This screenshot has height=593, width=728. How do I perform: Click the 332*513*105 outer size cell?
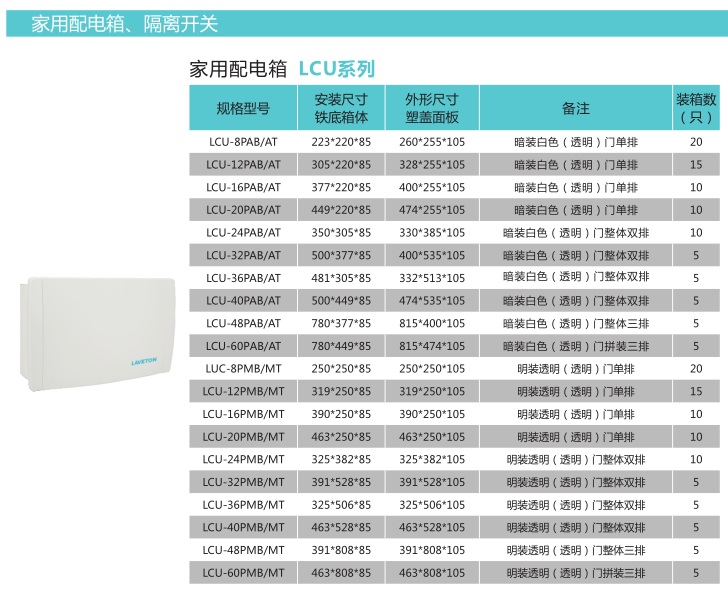coord(432,278)
